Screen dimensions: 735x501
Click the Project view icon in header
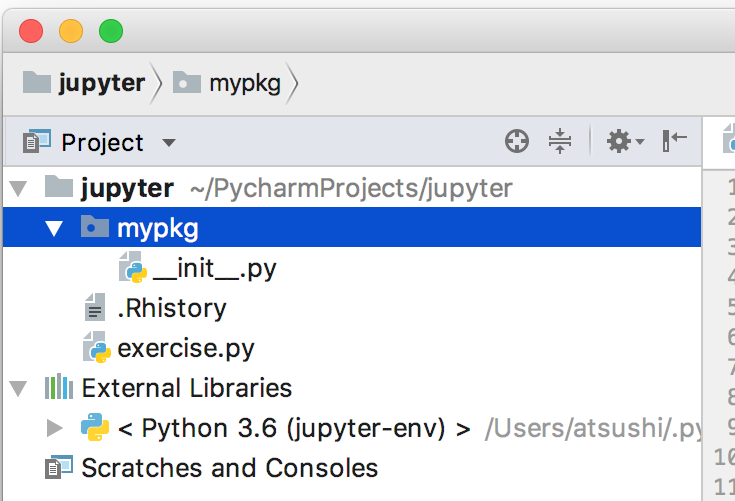tap(37, 142)
